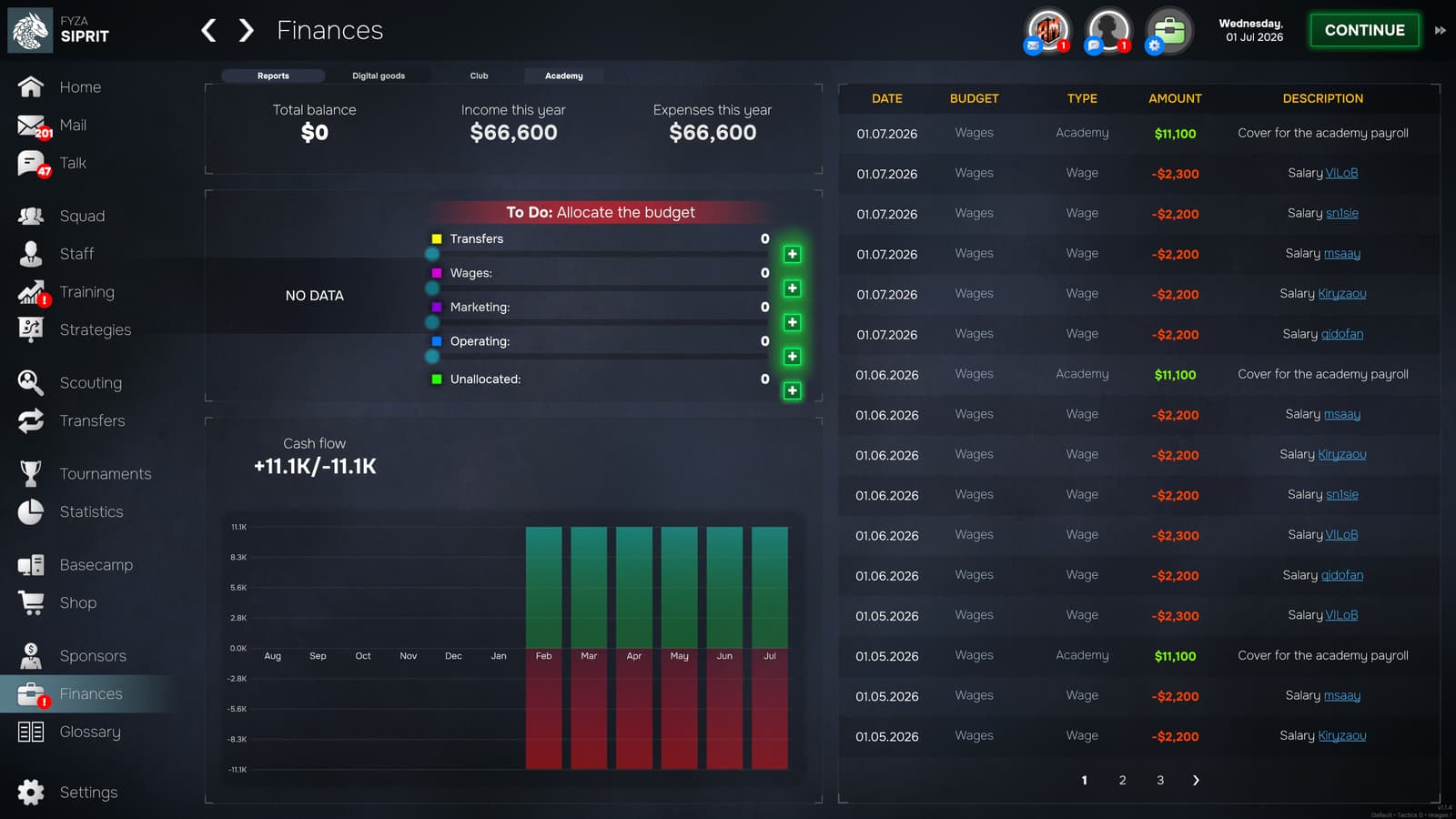
Task: Open the Training chart icon
Action: tap(31, 292)
